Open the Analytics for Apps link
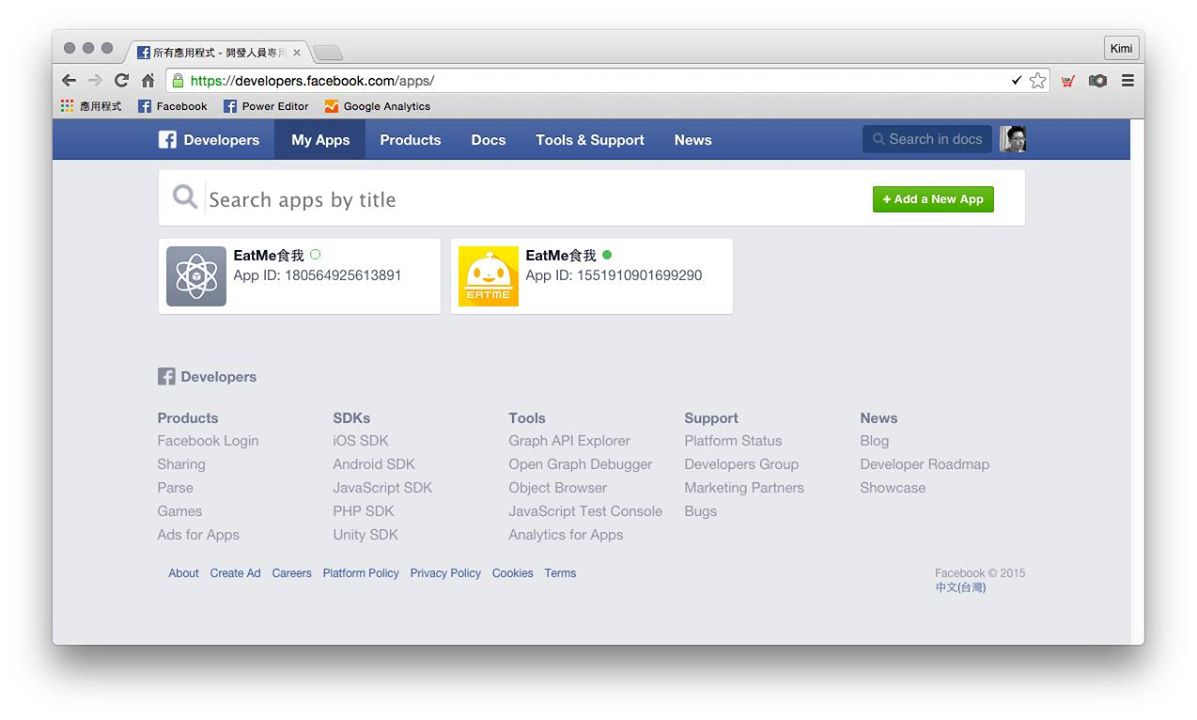This screenshot has height=720, width=1197. [566, 535]
